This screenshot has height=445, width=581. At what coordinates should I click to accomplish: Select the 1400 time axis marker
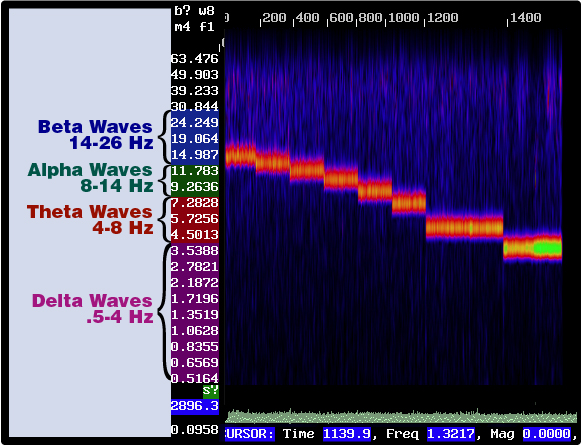[x=525, y=18]
